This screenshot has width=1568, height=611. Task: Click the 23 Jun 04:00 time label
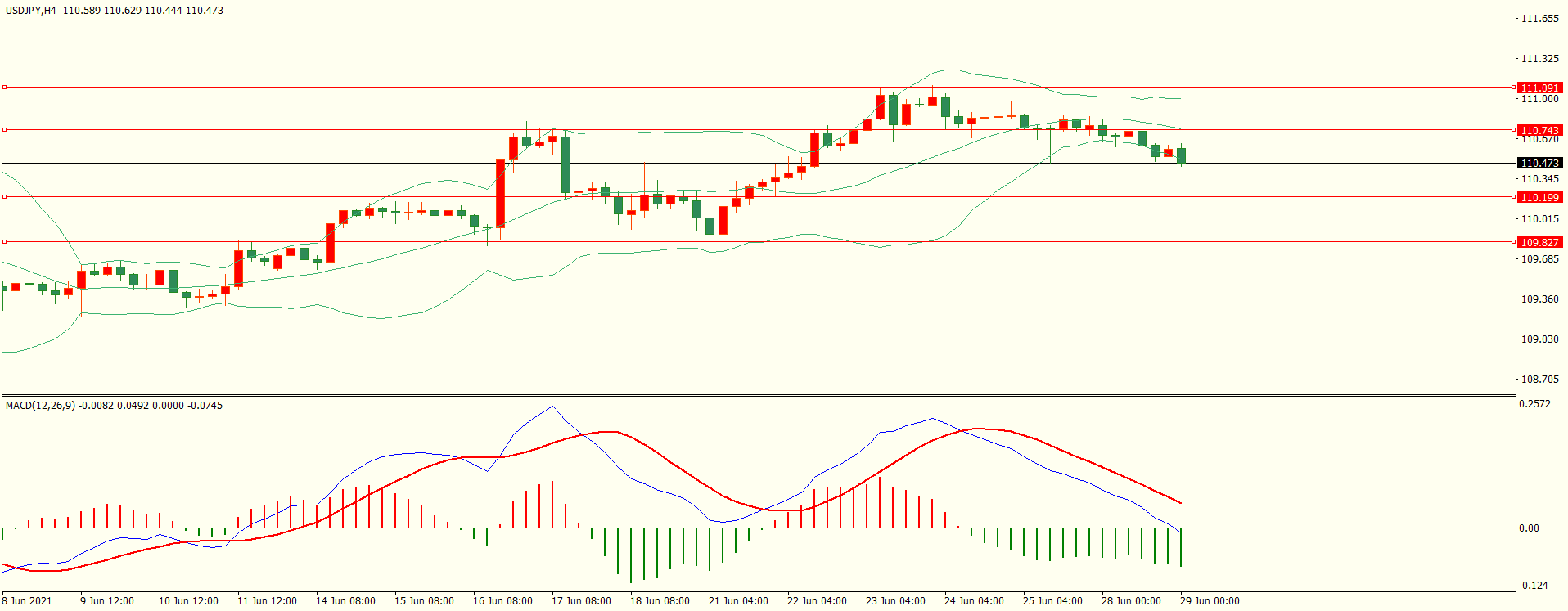(x=895, y=601)
